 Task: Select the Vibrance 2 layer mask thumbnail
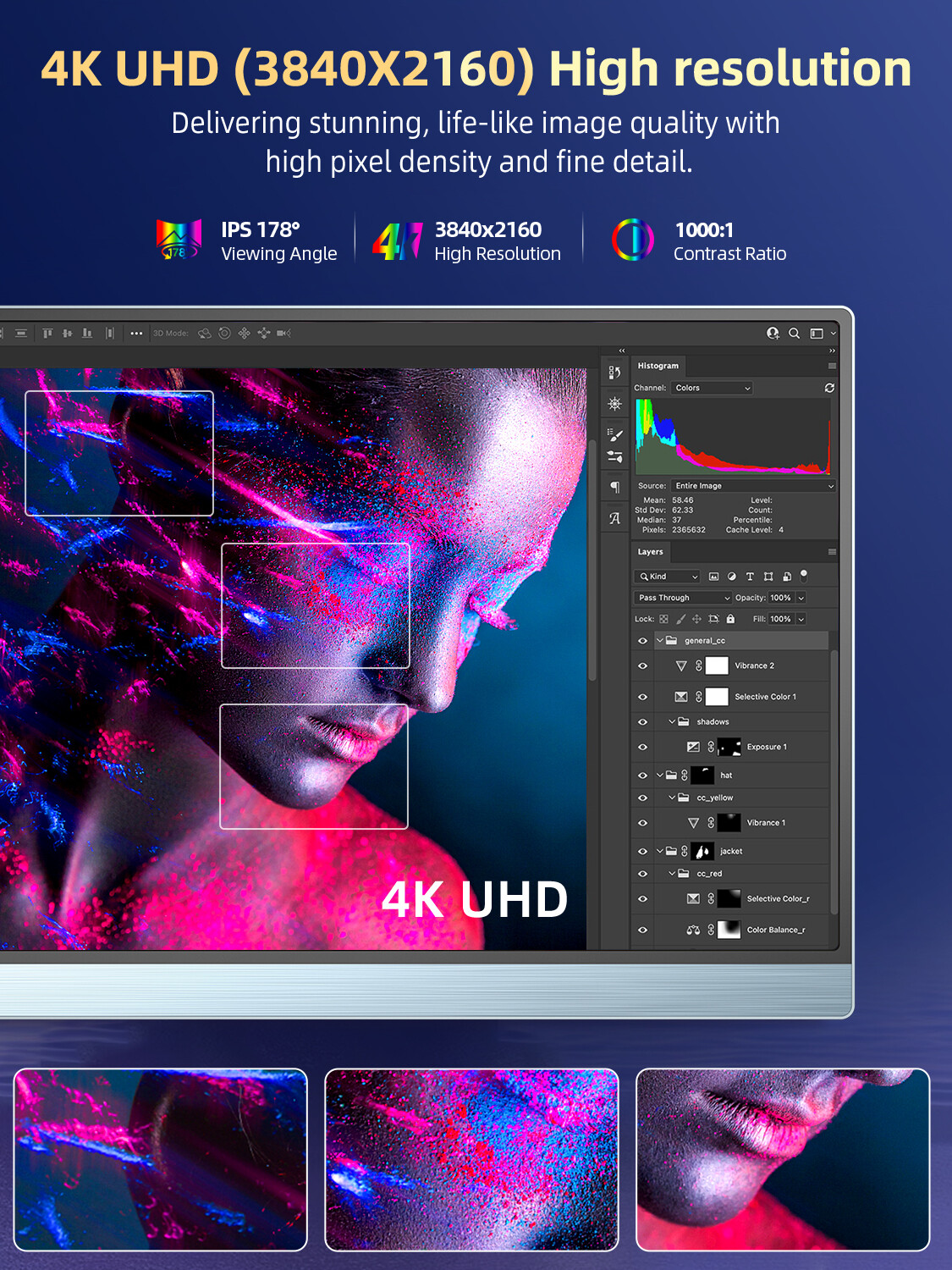(x=717, y=666)
